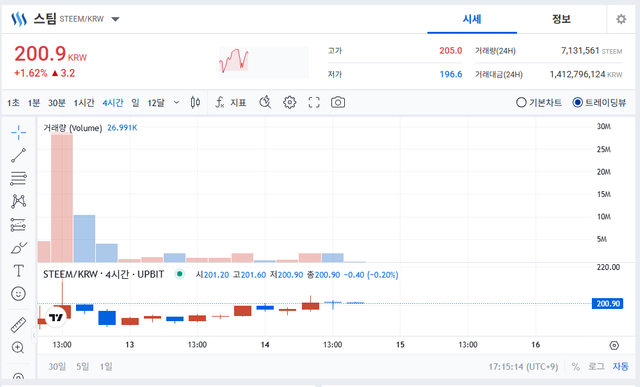
Task: Open the emoji icons tool
Action: [x=18, y=294]
